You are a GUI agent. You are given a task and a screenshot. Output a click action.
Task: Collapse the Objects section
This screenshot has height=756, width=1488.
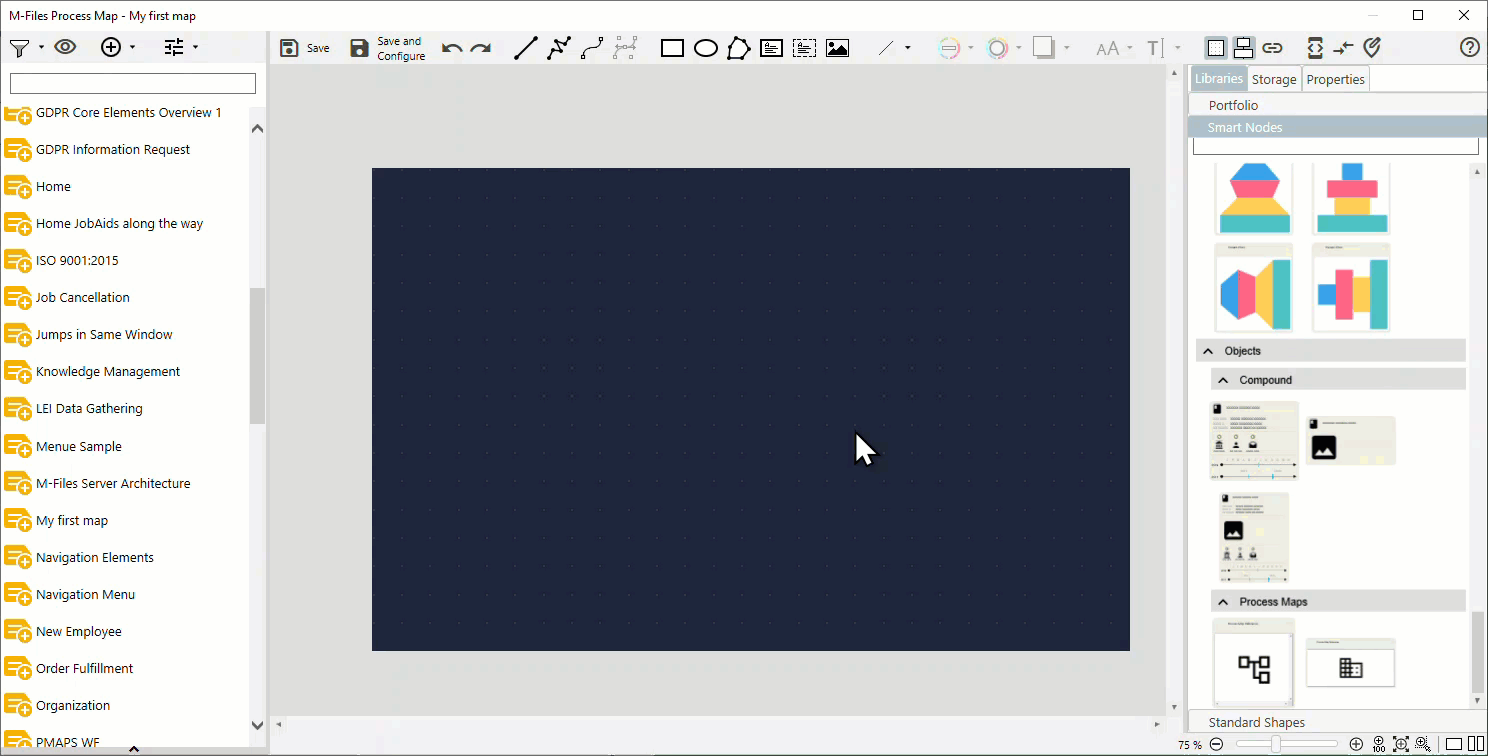[1208, 351]
